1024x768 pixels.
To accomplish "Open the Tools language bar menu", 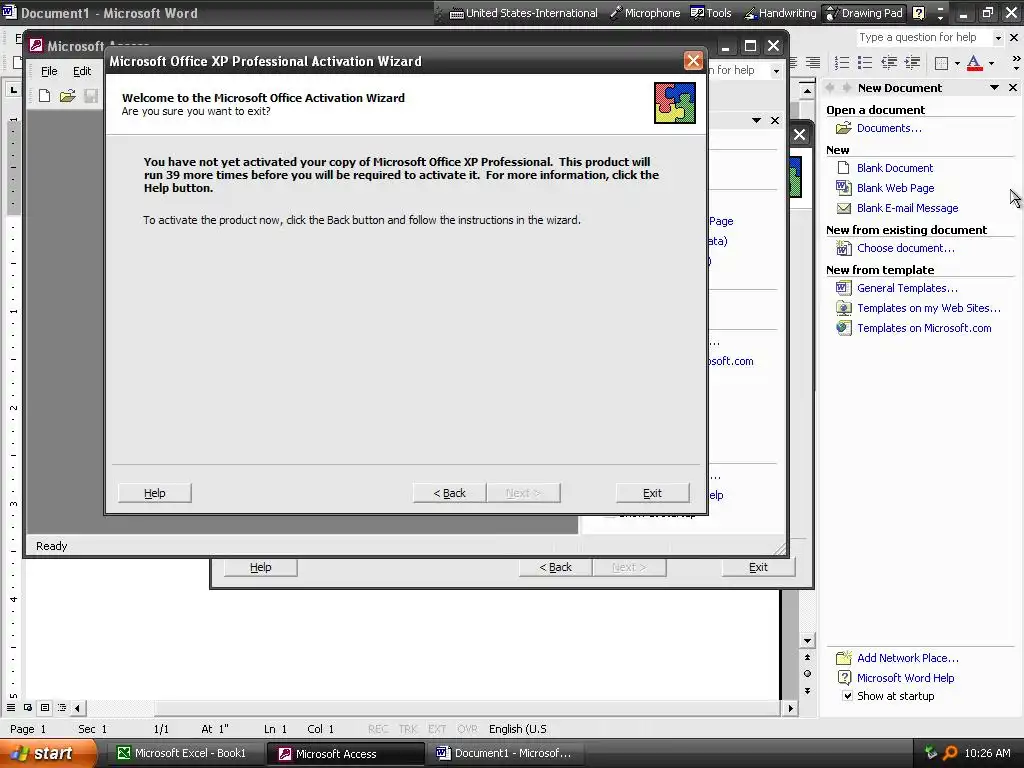I will click(x=711, y=13).
